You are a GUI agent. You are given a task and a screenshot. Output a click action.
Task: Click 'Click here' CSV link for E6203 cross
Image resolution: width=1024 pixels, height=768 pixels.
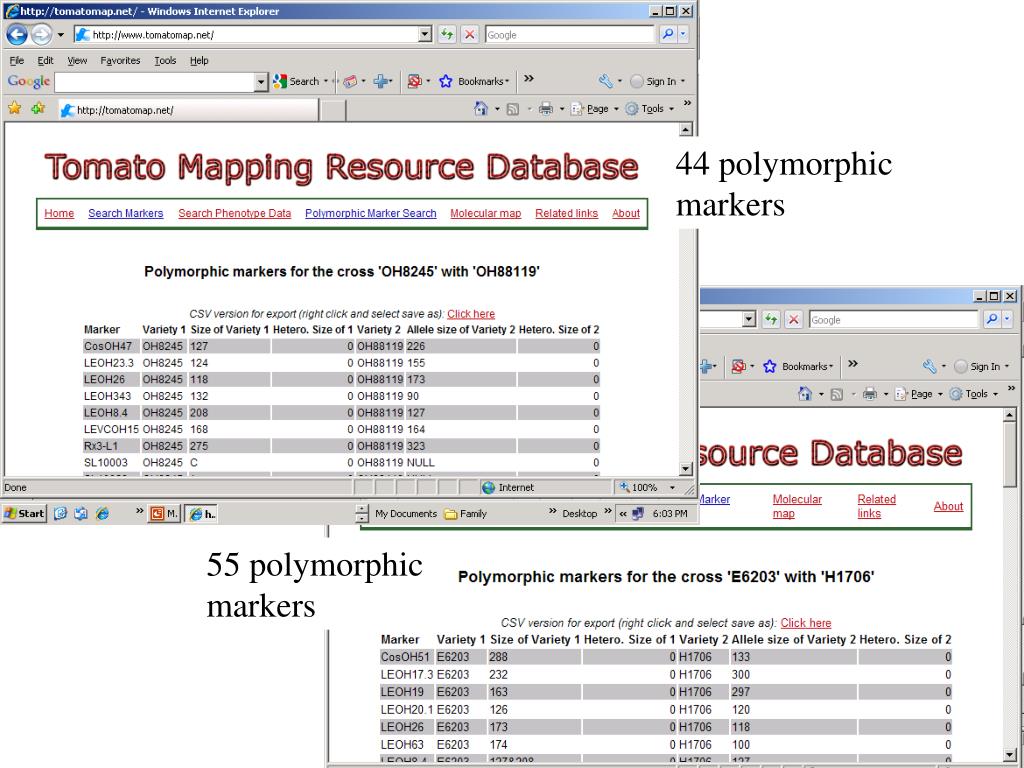806,623
